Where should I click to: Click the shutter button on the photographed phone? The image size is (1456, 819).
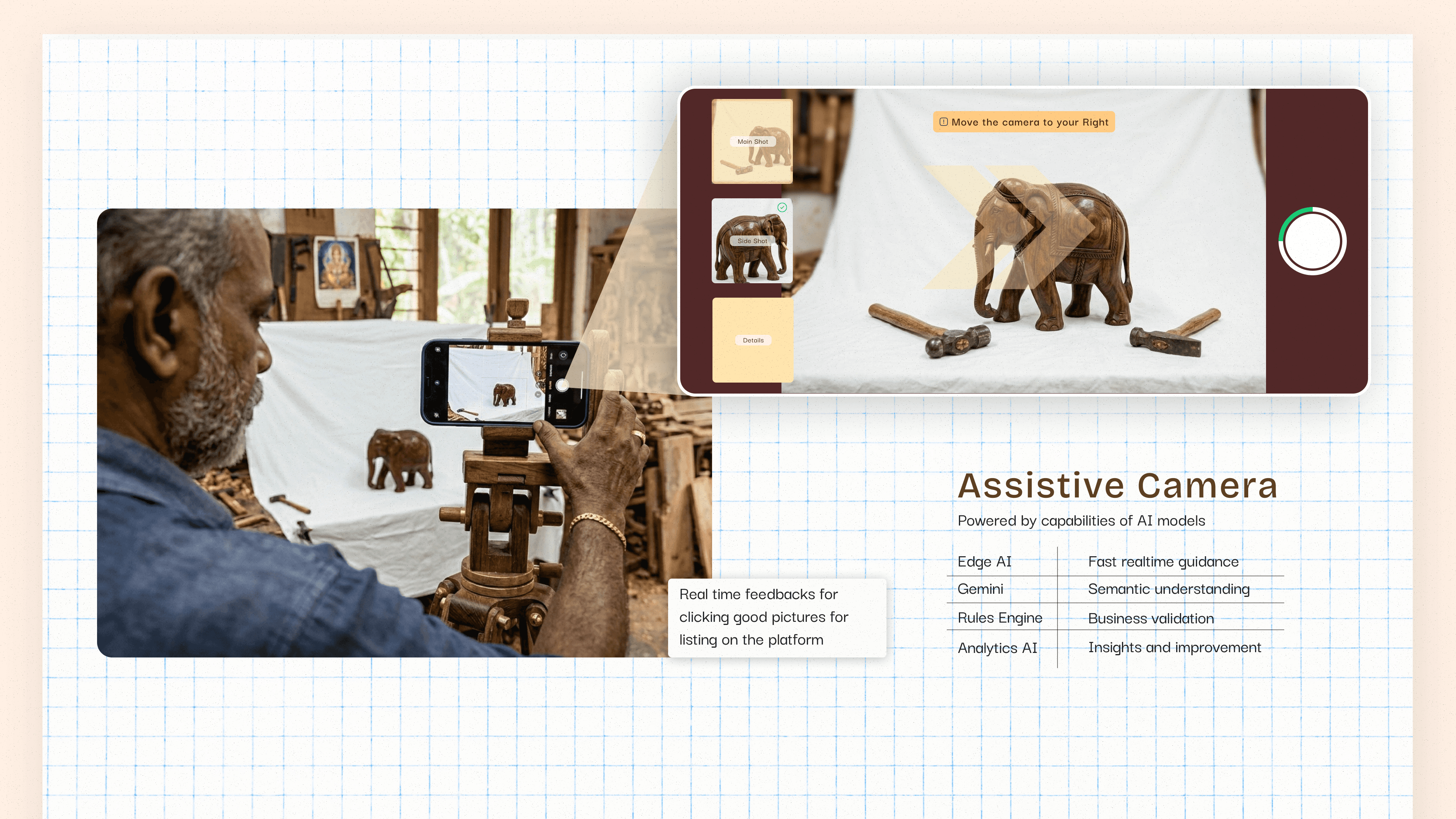562,385
